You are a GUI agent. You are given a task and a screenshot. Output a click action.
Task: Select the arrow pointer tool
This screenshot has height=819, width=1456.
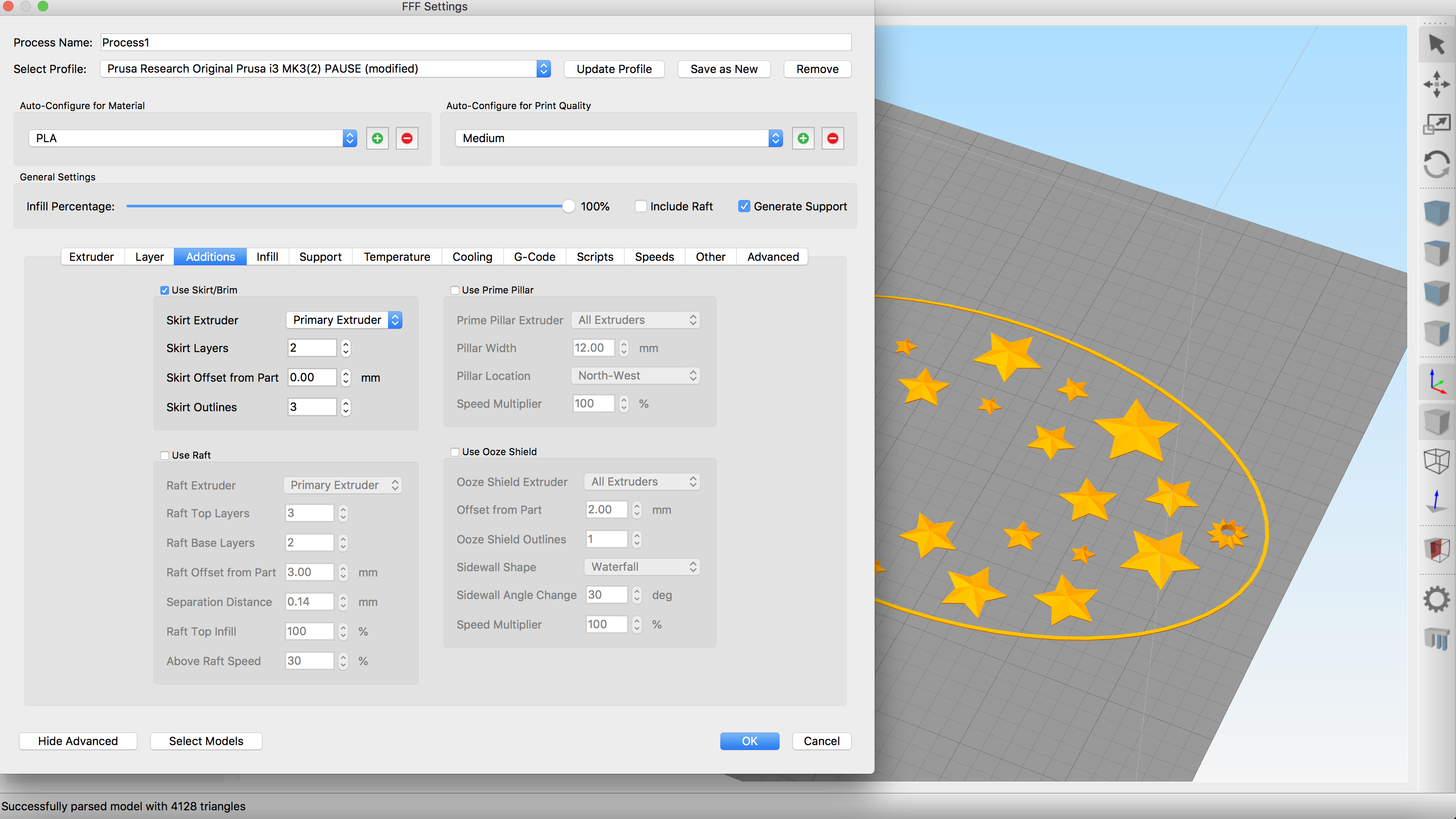(1436, 44)
